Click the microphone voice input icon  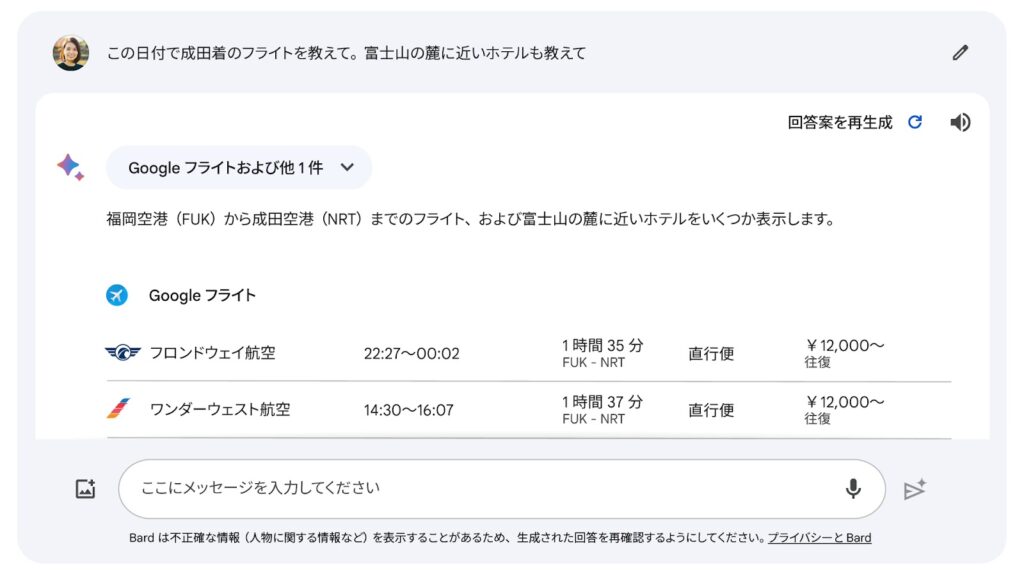(853, 488)
